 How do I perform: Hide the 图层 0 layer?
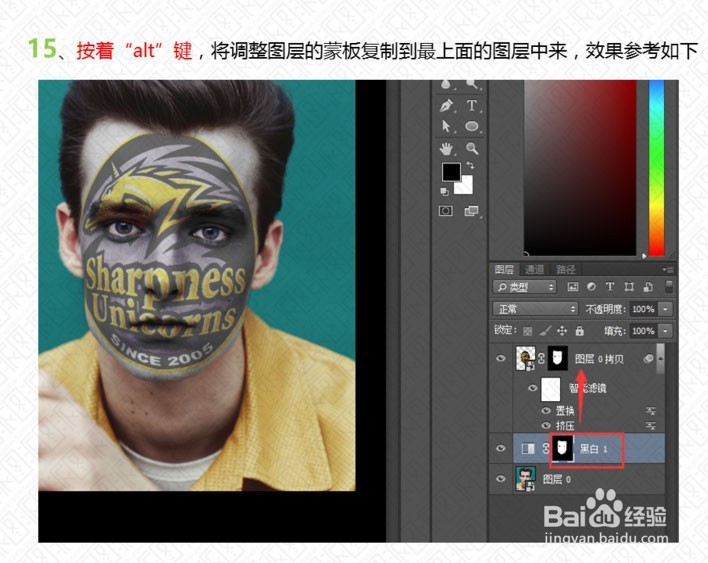[x=501, y=479]
